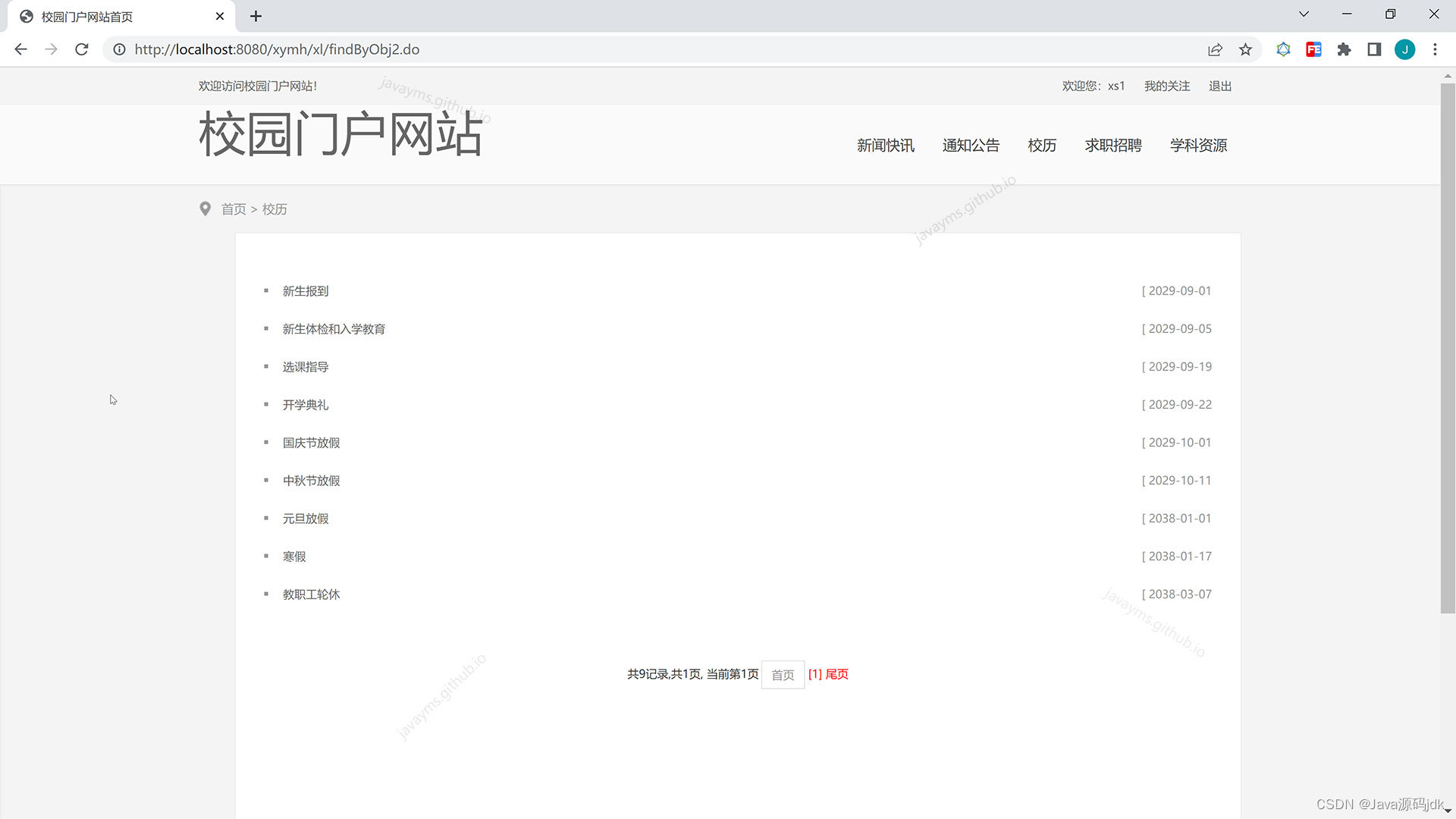Open the 国庆节放假 calendar entry
Viewport: 1456px width, 819px height.
tap(311, 443)
